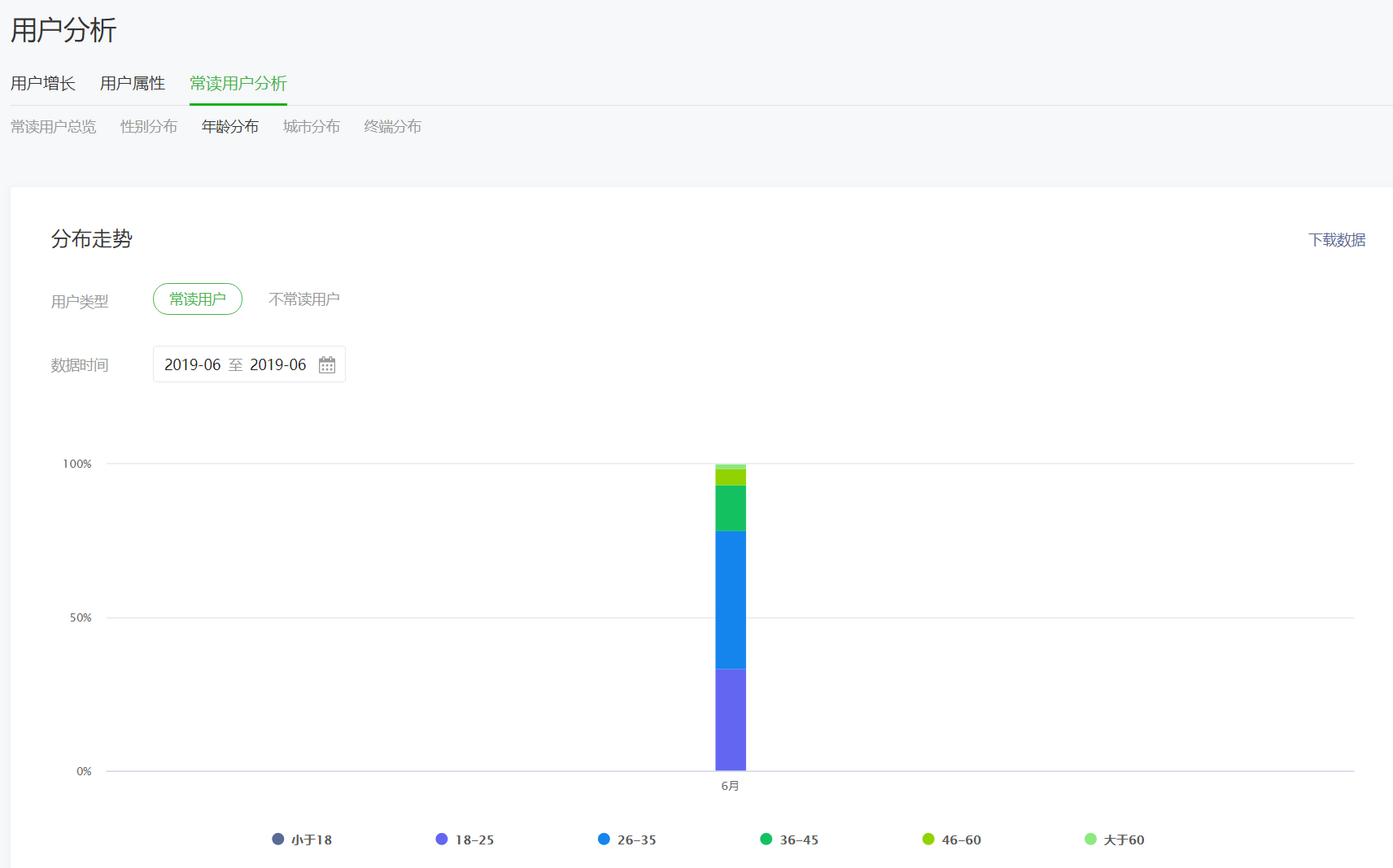
Task: Select 常读用户 user type
Action: click(198, 299)
